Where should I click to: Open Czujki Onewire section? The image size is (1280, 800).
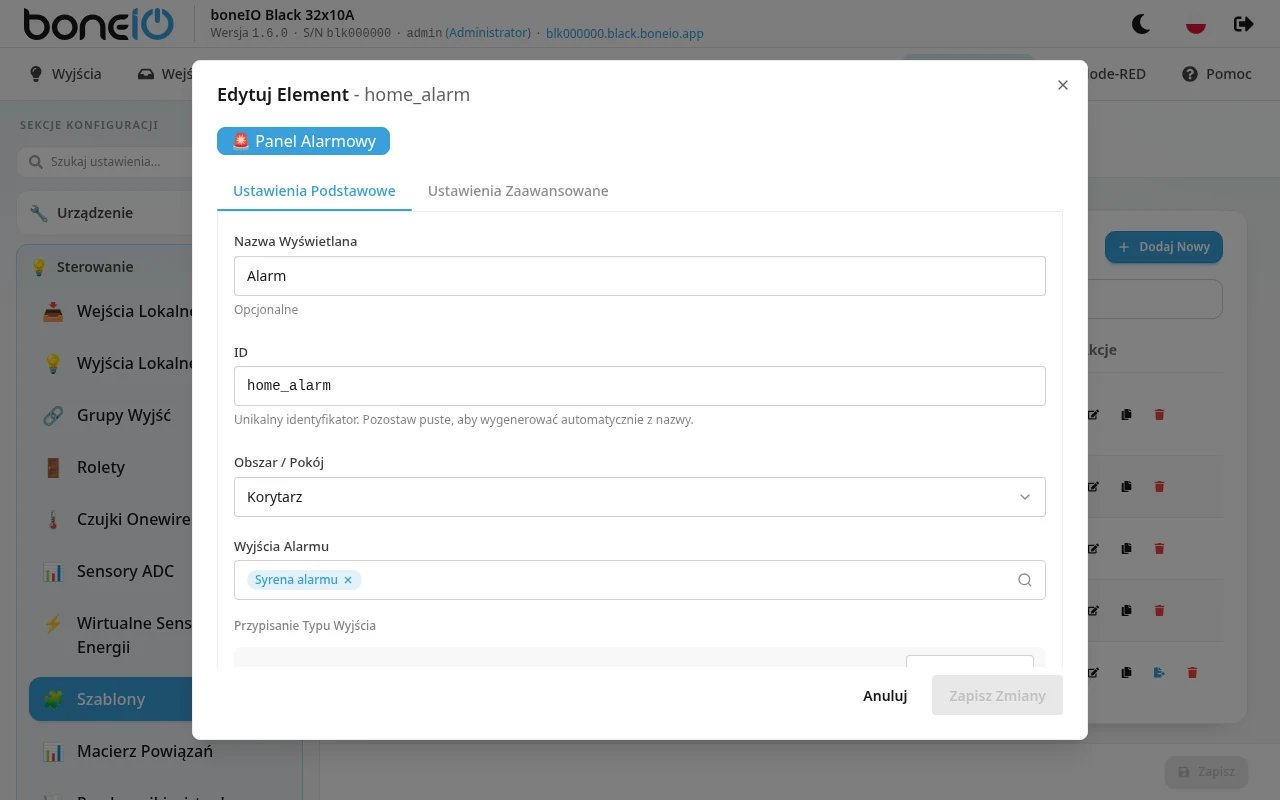116,519
